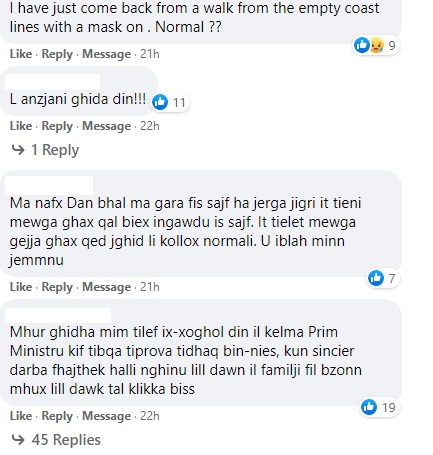Like the 'Ma nafx Dan' comment
This screenshot has height=455, width=433.
pos(21,287)
